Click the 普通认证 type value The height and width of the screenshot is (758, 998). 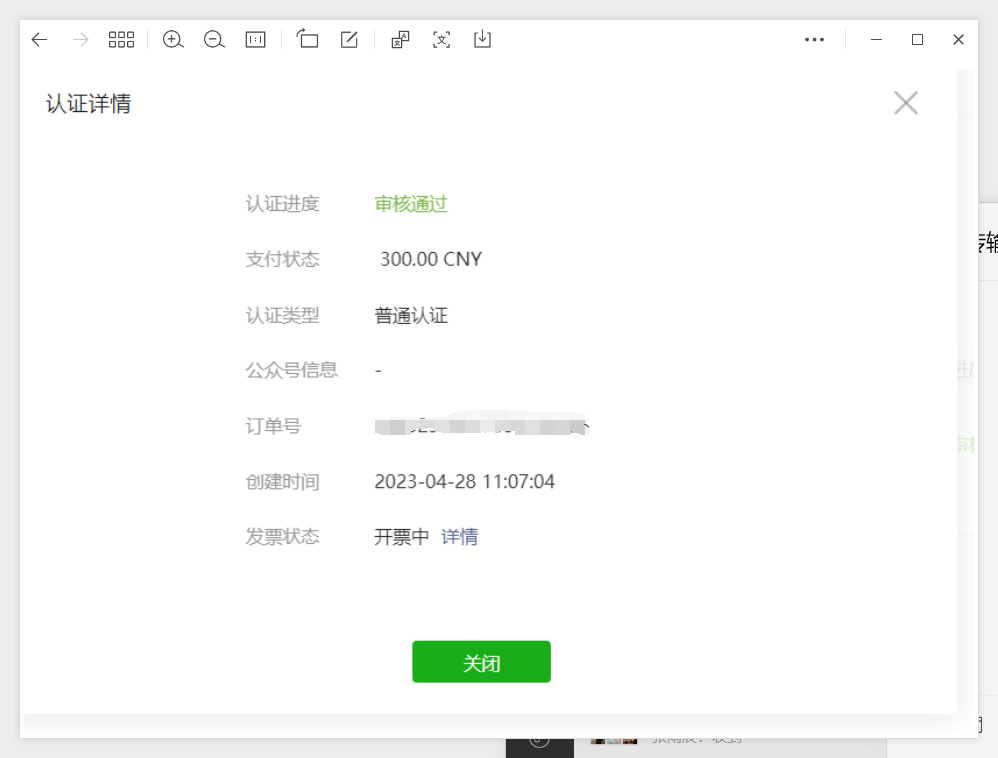(411, 315)
